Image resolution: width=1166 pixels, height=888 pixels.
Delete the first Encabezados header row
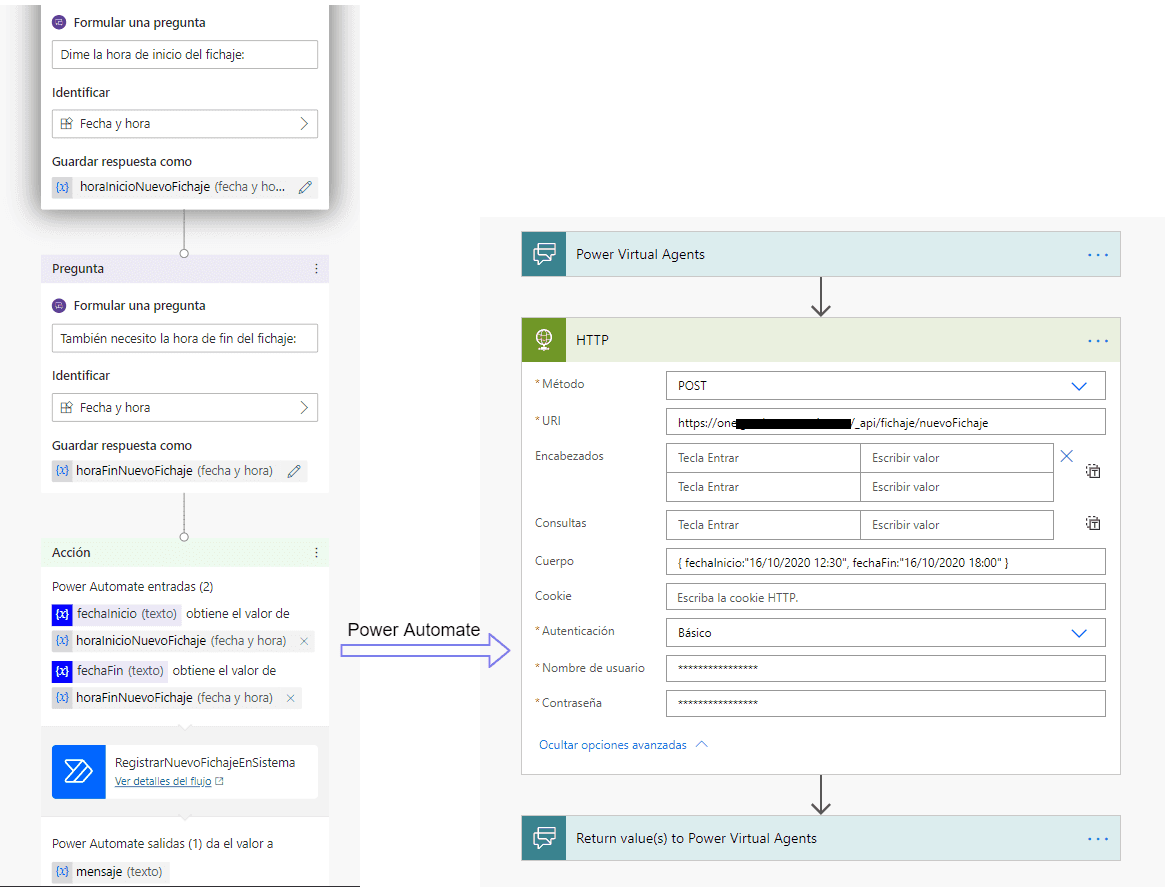point(1066,456)
